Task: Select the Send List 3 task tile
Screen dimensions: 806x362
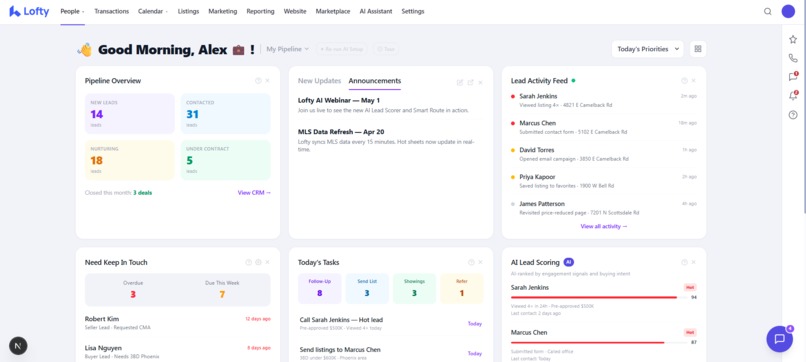Action: 367,288
